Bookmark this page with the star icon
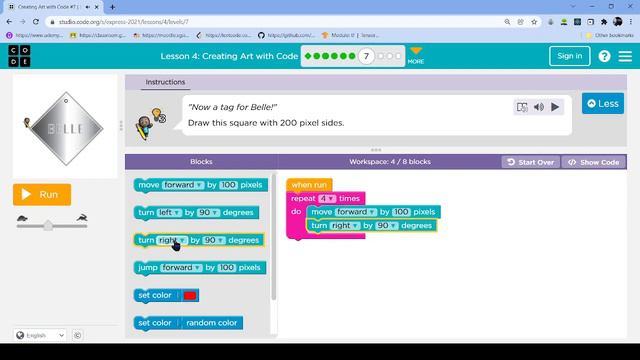640x360 pixels. tap(534, 22)
